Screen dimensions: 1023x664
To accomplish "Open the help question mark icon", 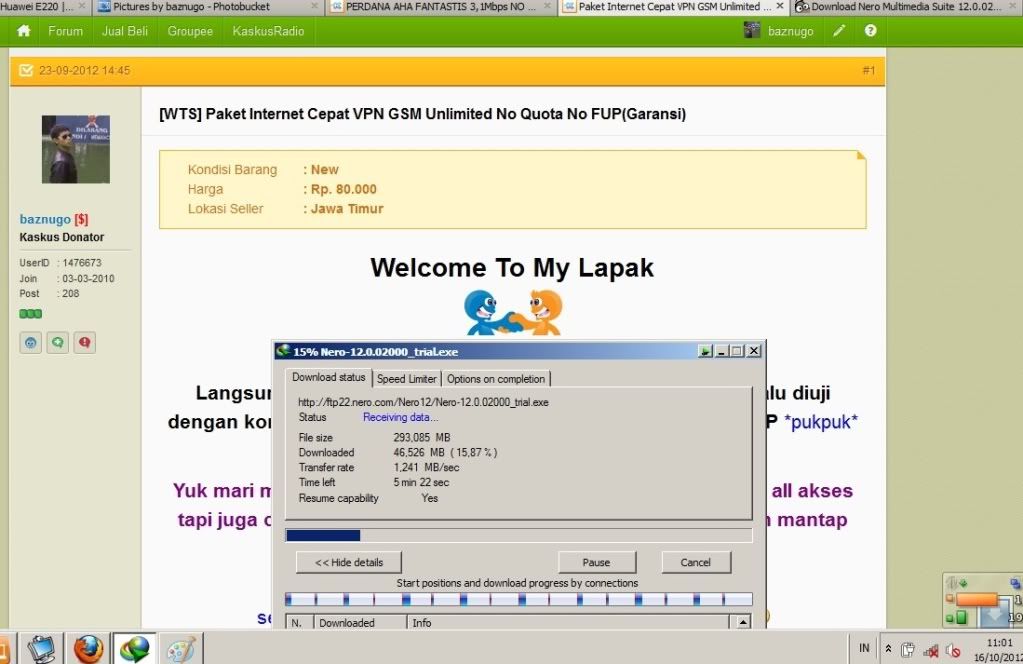I will pyautogui.click(x=870, y=31).
